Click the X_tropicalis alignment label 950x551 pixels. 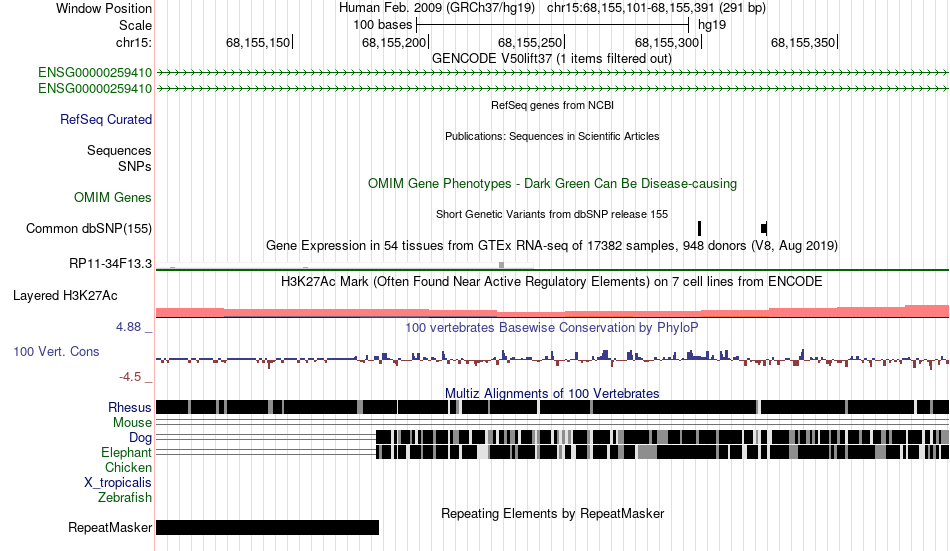118,483
